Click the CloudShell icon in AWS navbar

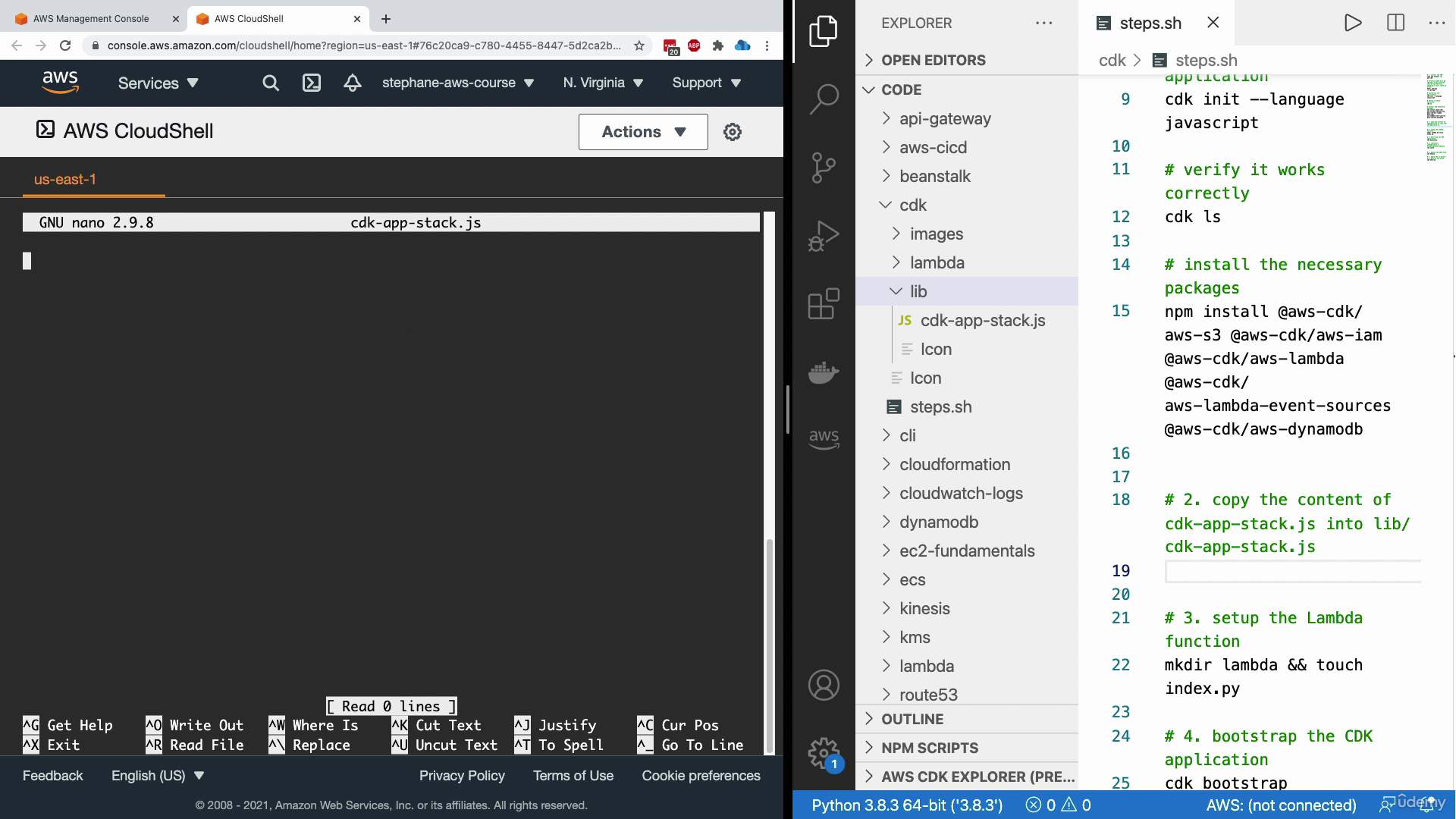click(312, 83)
